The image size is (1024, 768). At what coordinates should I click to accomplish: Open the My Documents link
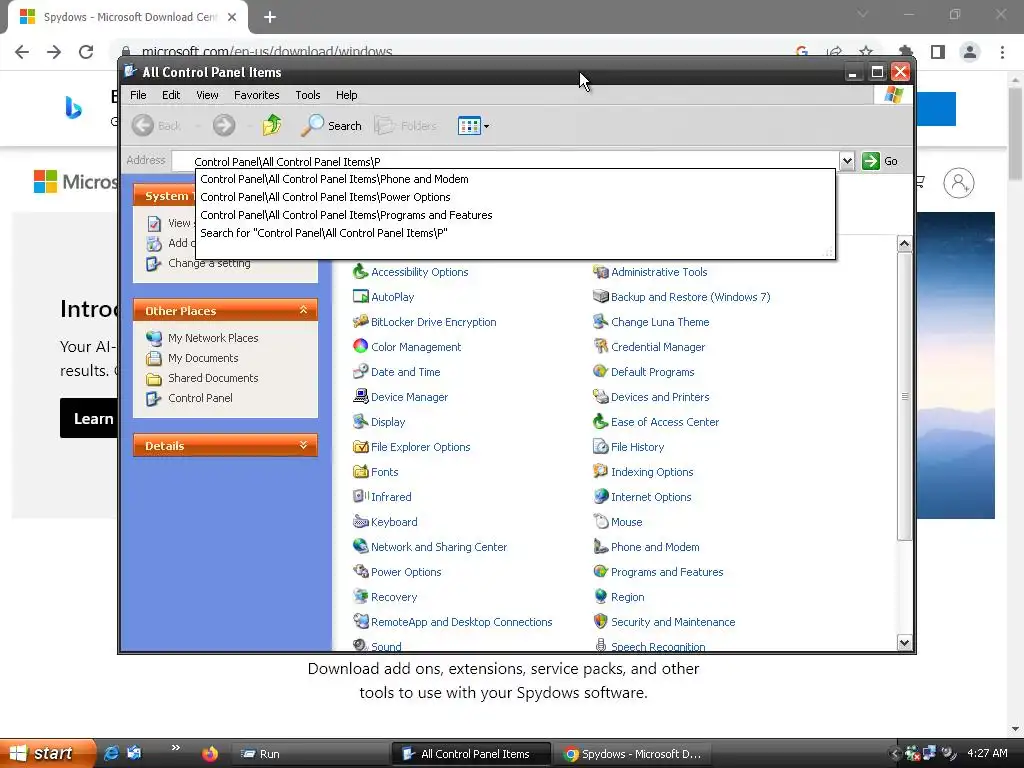pos(203,358)
